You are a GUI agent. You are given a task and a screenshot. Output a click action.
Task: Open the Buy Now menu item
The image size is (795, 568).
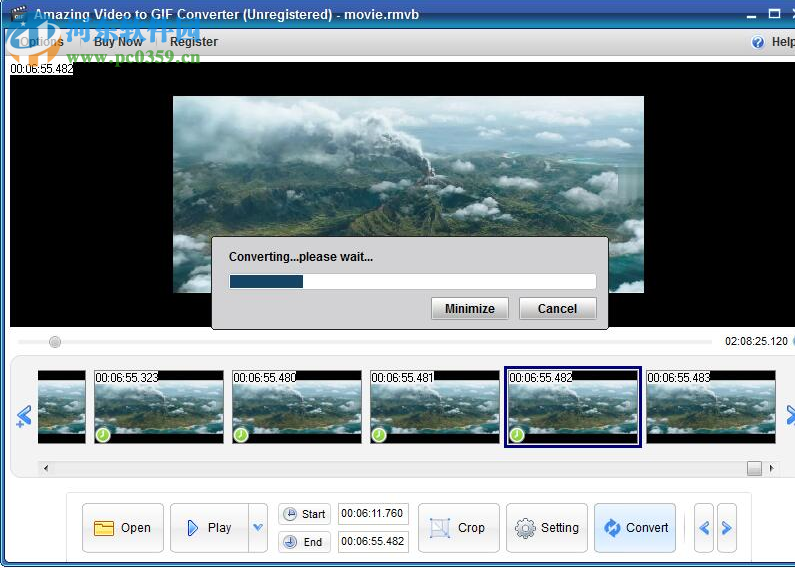(x=118, y=42)
